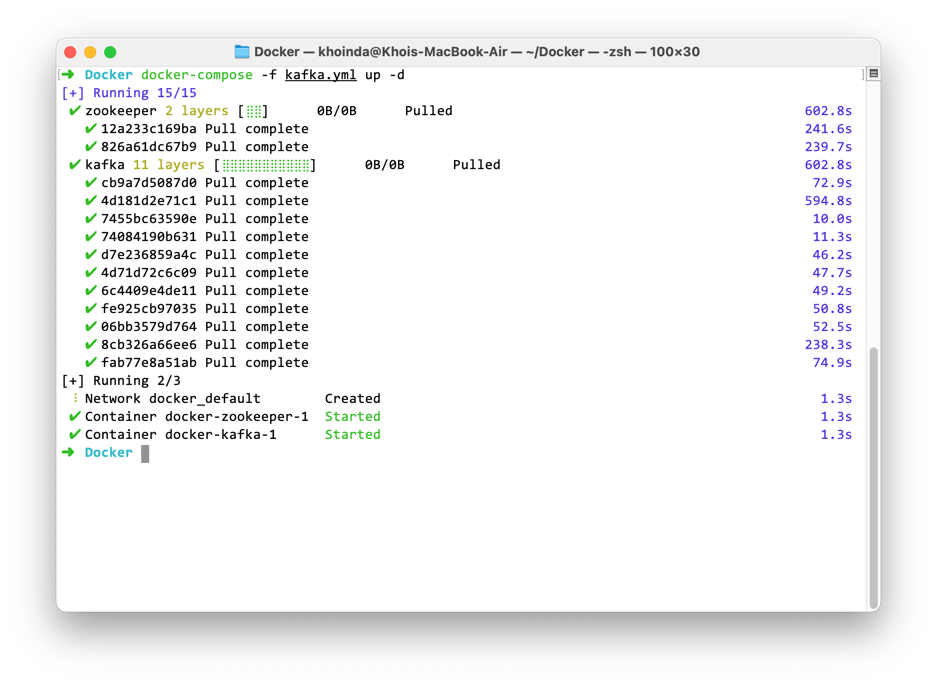Click the window title text in title bar

(476, 52)
